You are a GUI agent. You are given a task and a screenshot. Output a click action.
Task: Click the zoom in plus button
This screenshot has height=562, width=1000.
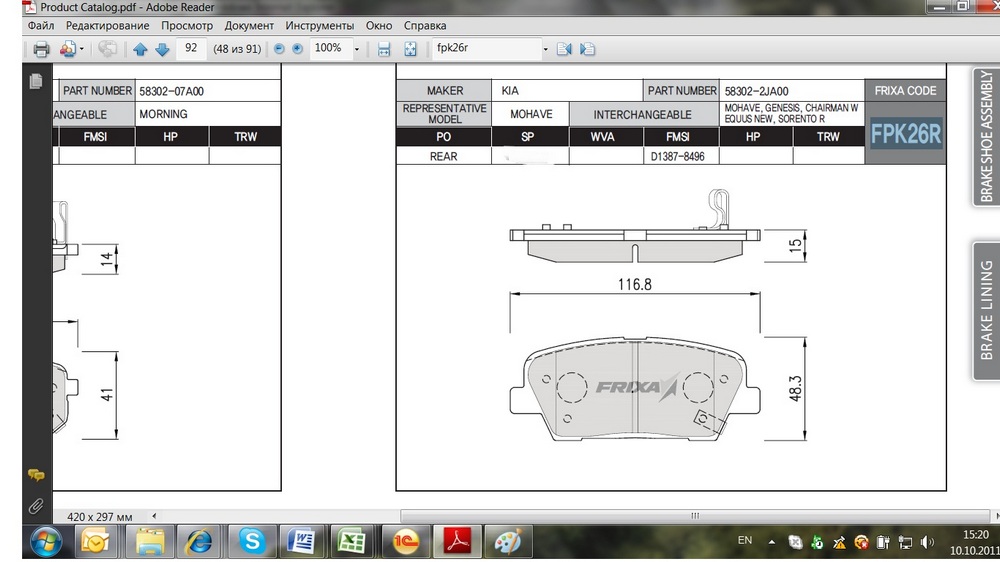tap(297, 49)
